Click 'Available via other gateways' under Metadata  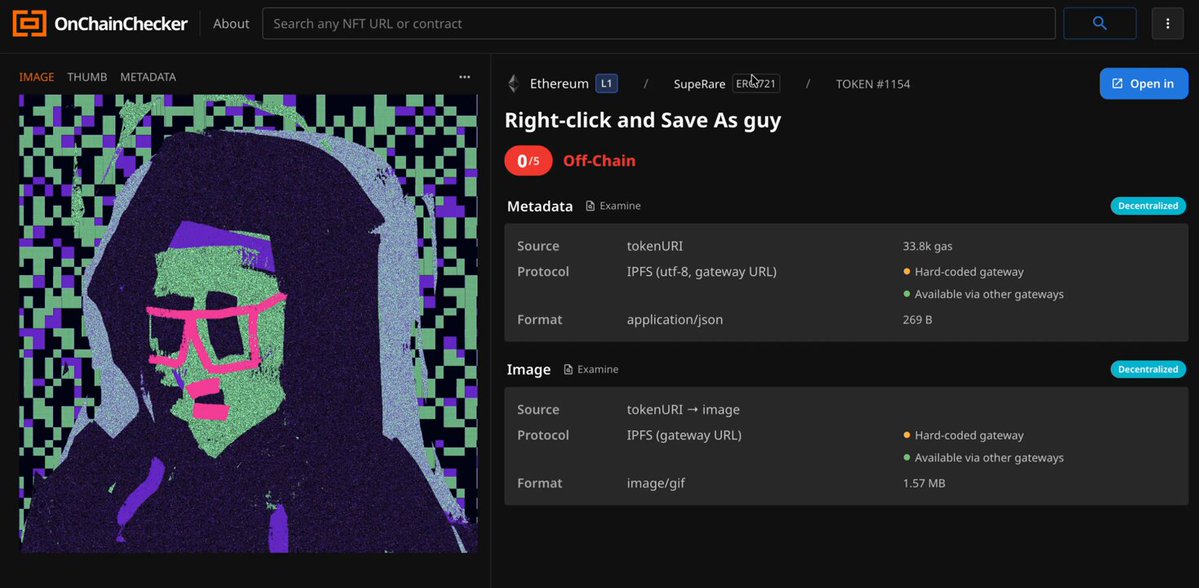(989, 294)
